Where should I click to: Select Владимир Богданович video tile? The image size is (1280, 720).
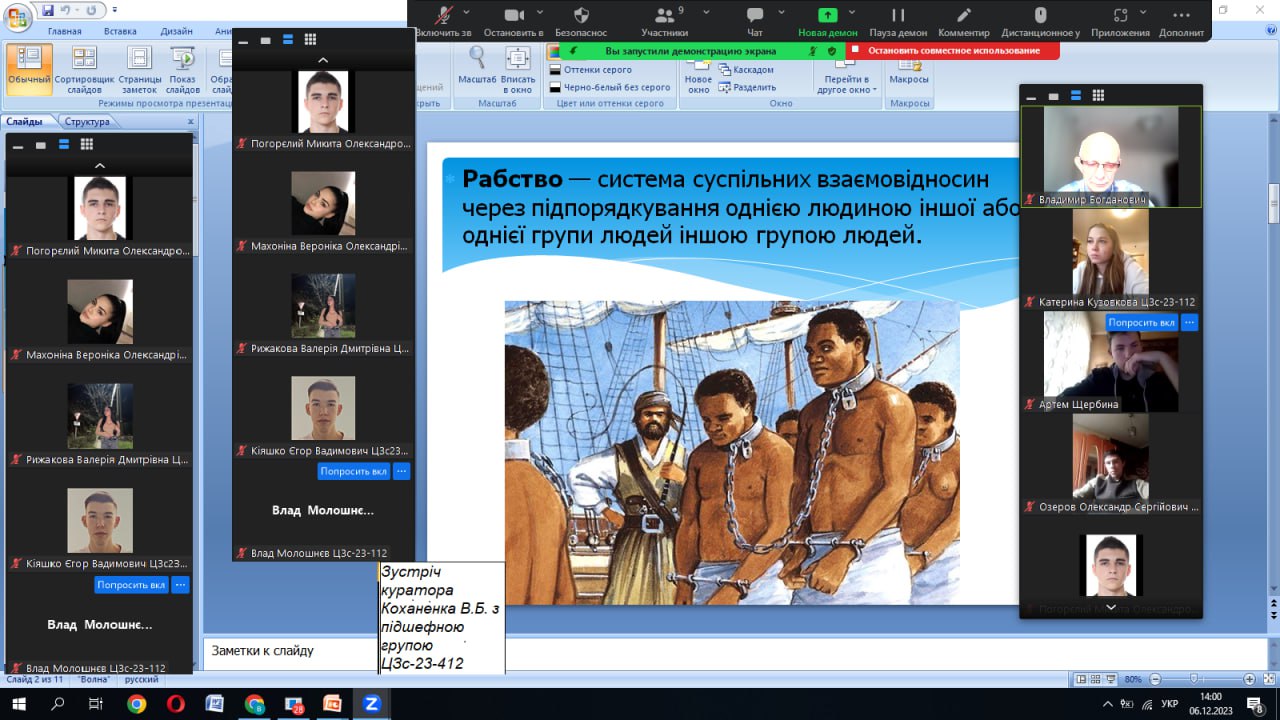(x=1111, y=157)
